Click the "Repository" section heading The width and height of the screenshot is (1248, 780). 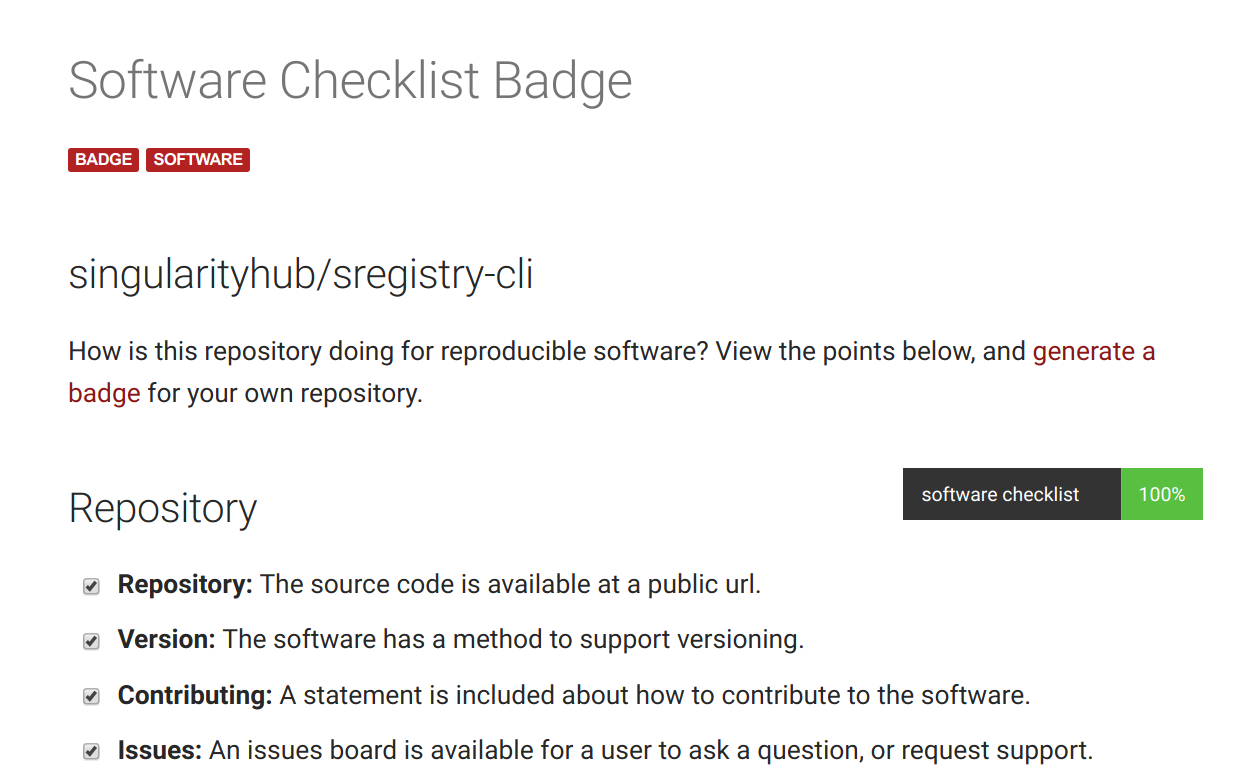click(x=163, y=508)
